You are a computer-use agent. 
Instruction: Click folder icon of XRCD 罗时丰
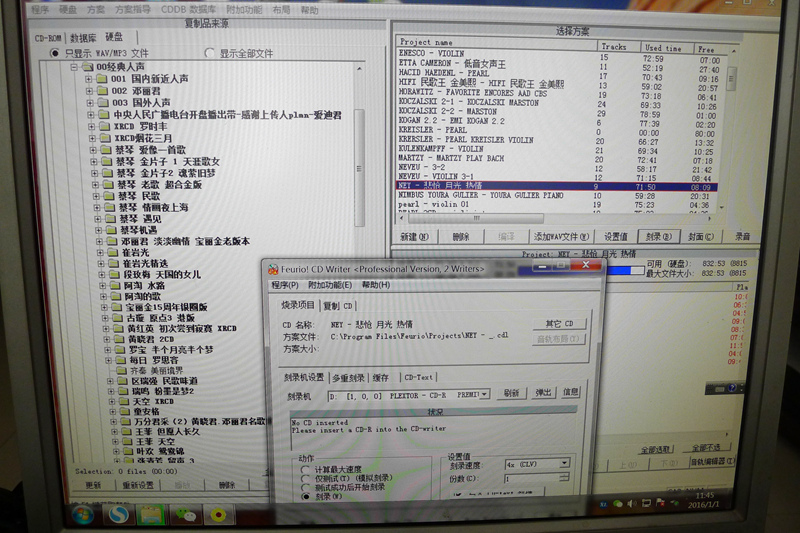pyautogui.click(x=105, y=126)
